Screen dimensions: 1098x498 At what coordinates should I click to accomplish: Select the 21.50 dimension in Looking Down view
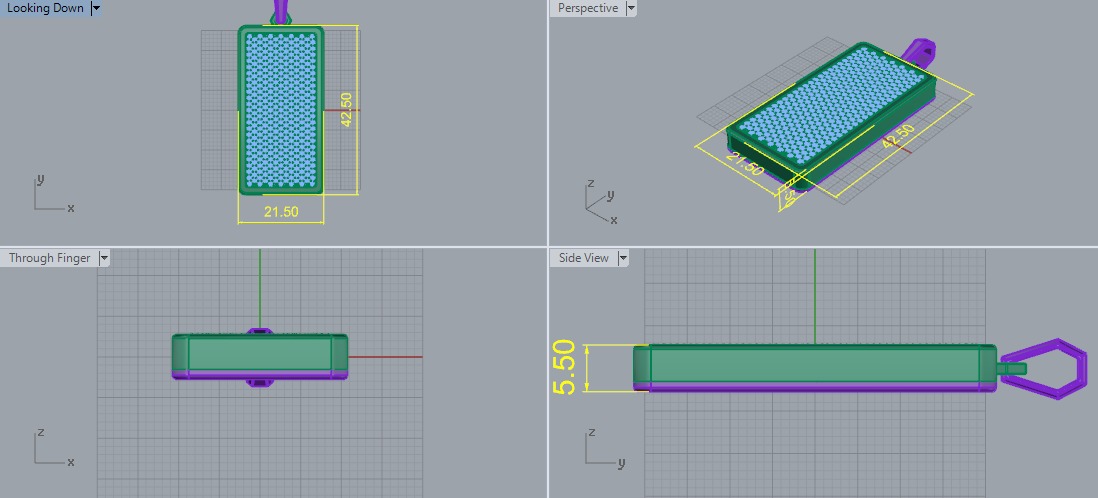[281, 212]
